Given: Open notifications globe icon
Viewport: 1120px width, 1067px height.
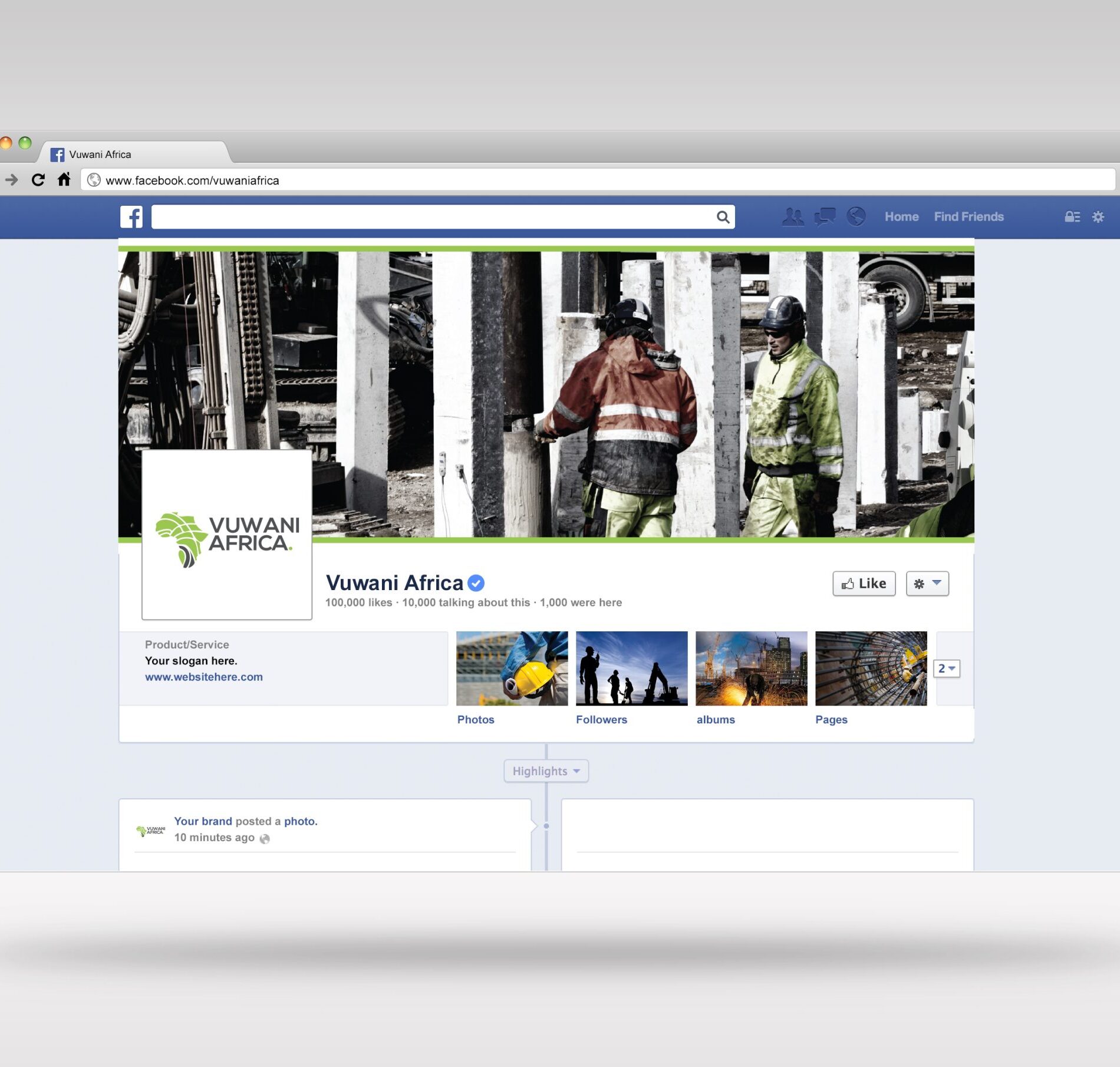Looking at the screenshot, I should 856,217.
